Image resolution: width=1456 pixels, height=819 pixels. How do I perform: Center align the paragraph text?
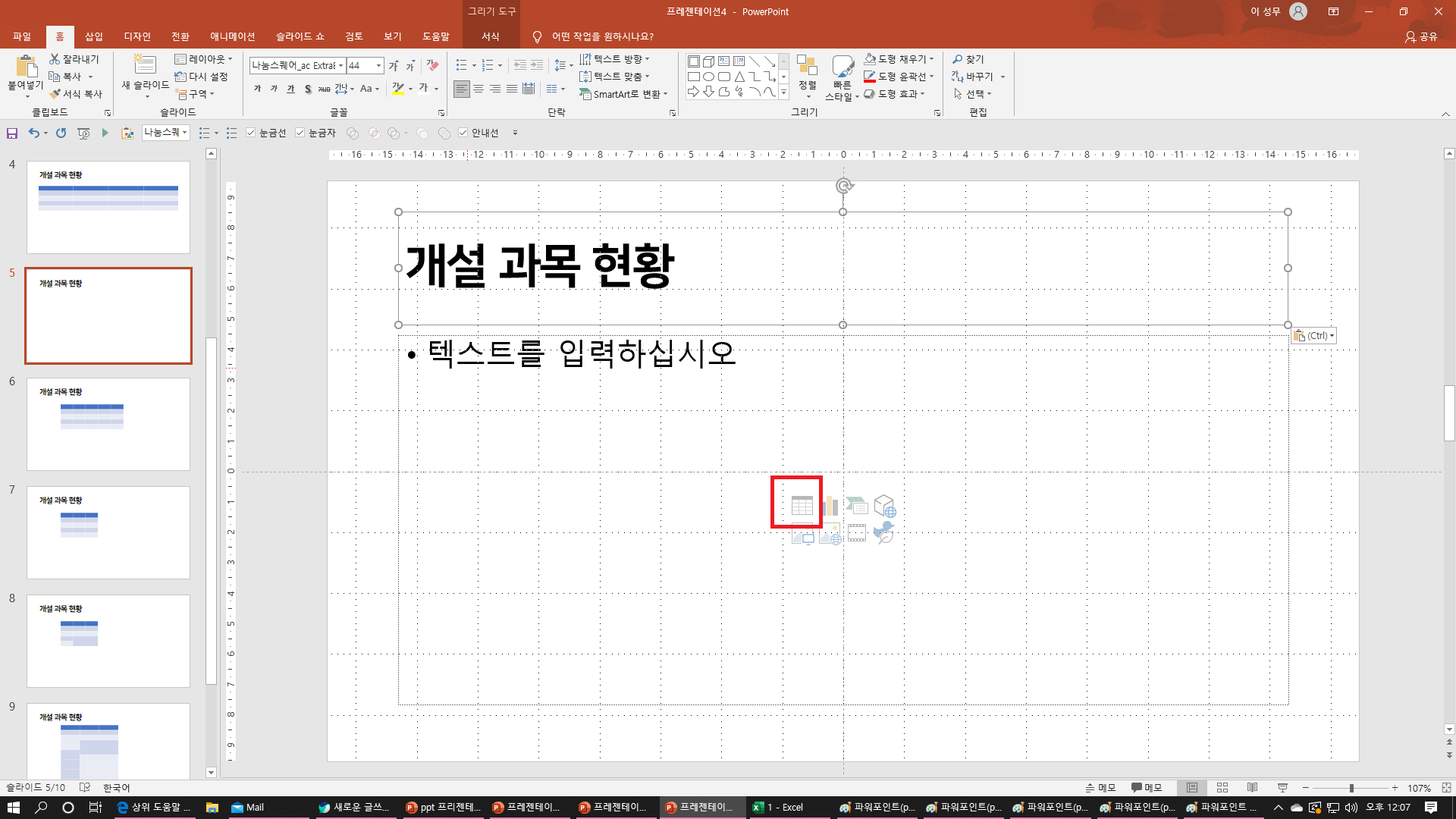click(479, 89)
